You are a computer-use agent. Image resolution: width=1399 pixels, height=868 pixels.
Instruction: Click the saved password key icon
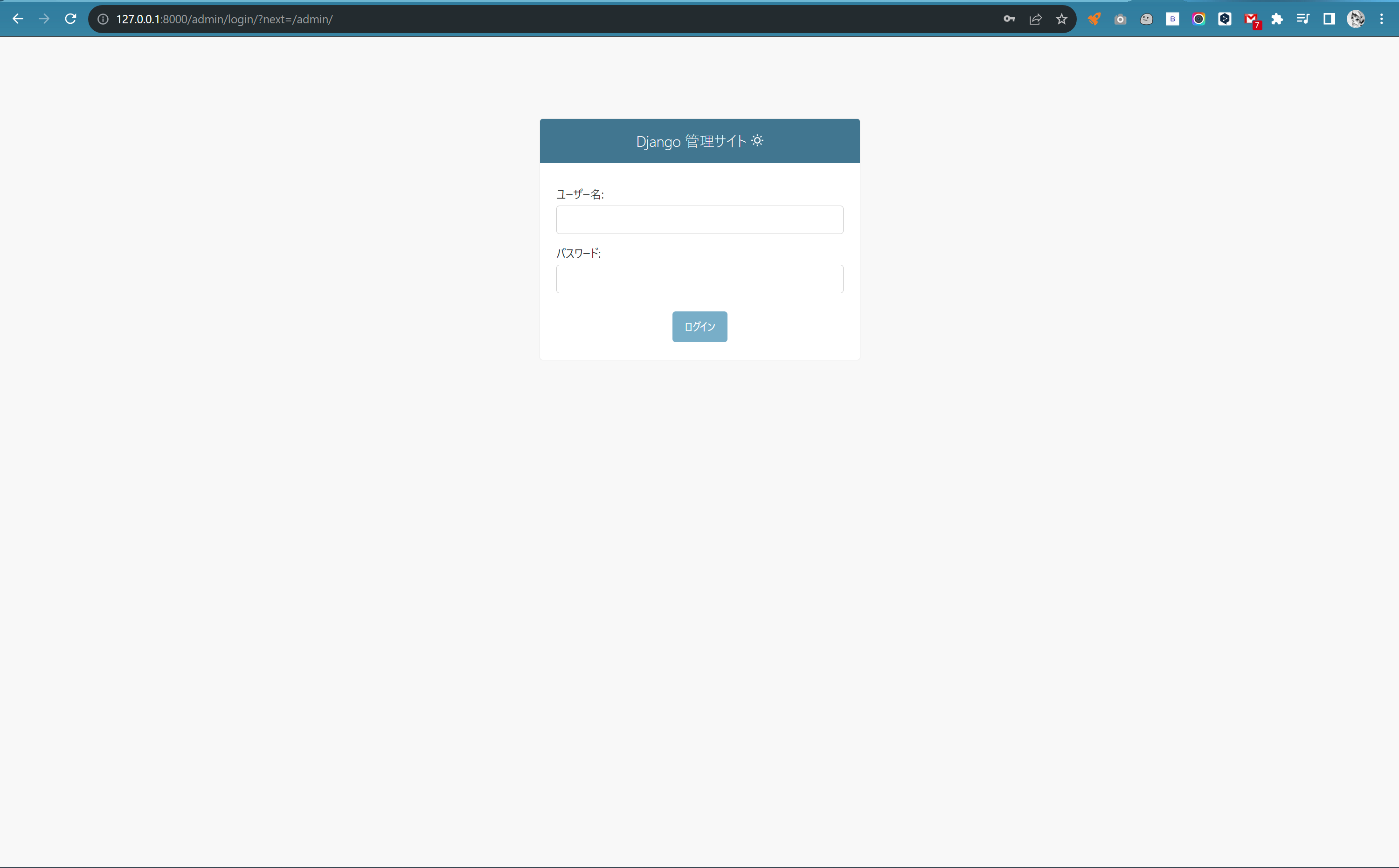1010,19
